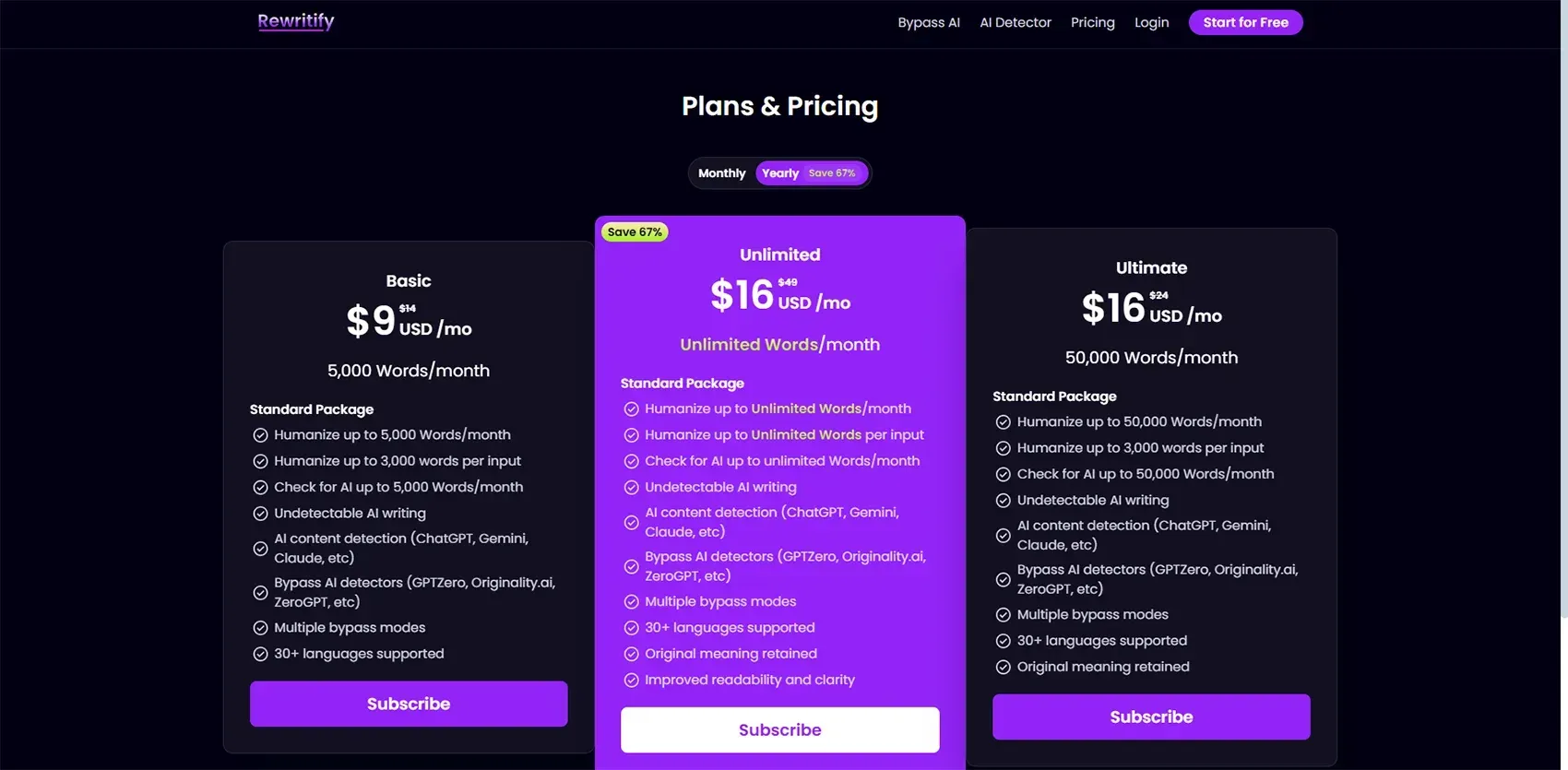This screenshot has width=1568, height=770.
Task: Click the check icon beside Original meaning retained in Ultimate
Action: coord(1003,667)
